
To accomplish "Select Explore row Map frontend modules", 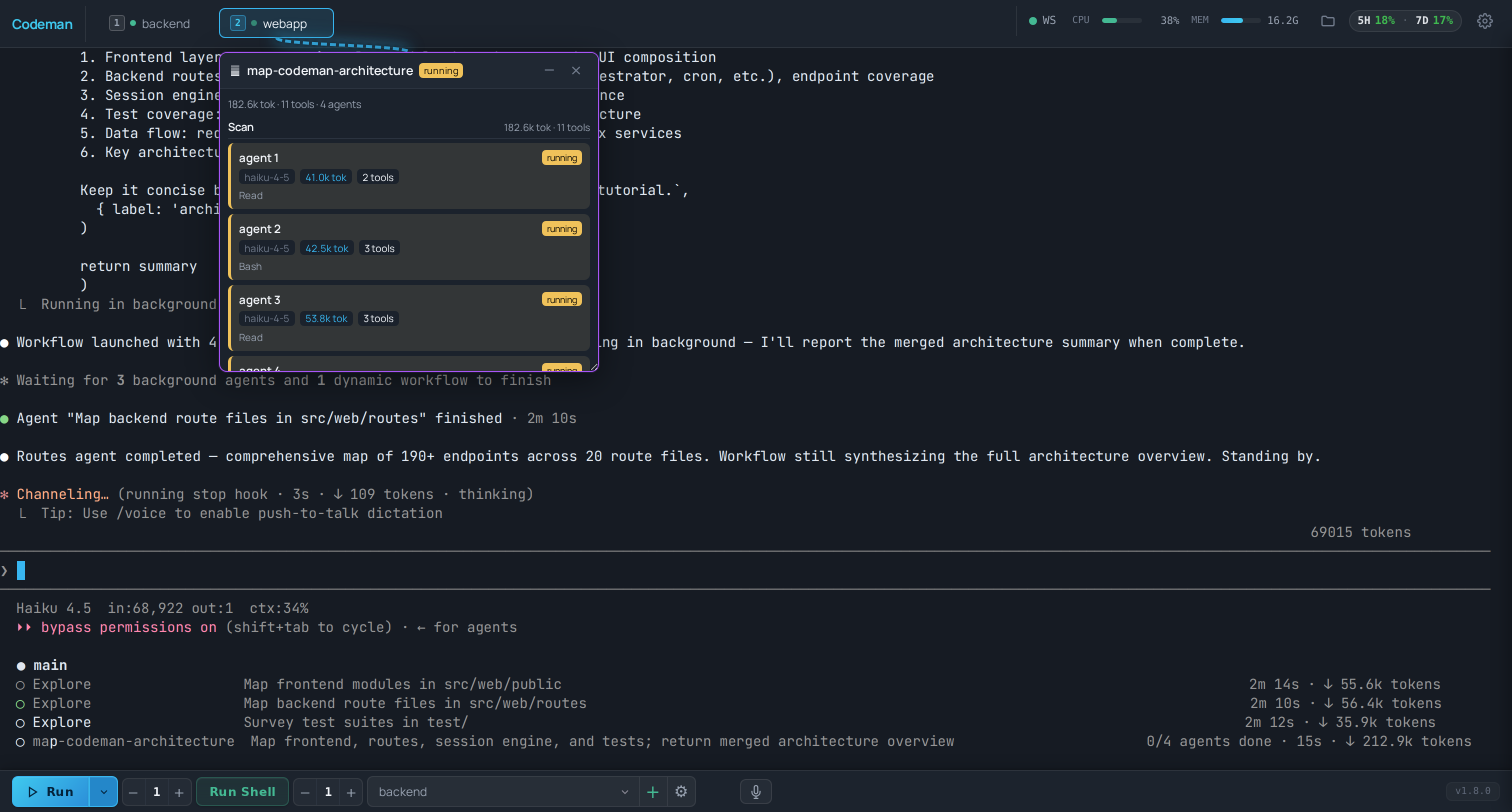I will click(x=728, y=684).
